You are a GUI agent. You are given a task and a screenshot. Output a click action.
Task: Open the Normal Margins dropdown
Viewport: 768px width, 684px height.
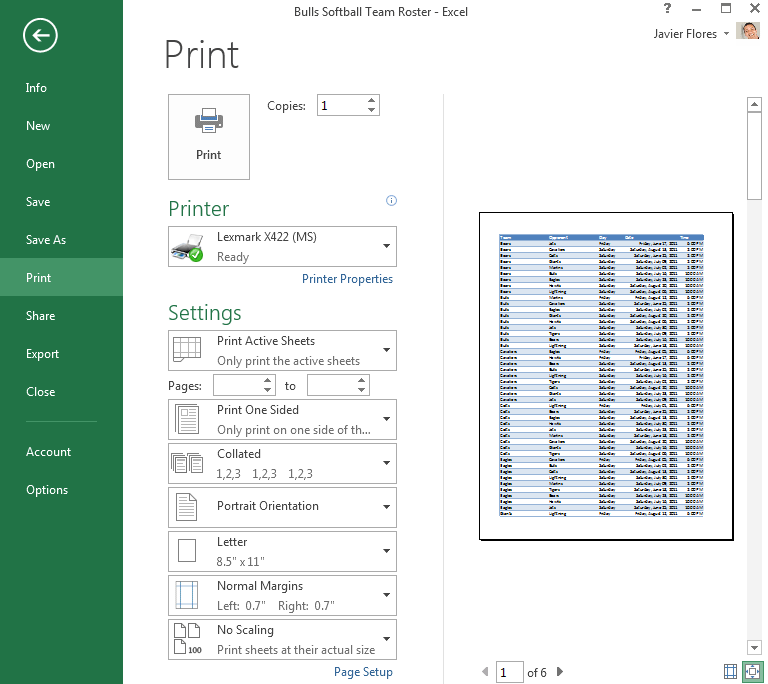[283, 595]
